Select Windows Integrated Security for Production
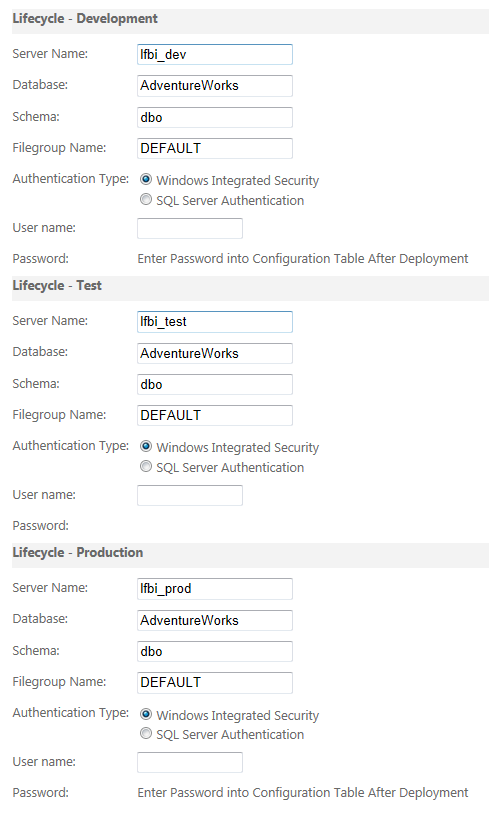Screen dimensions: 489x814 pyautogui.click(x=146, y=714)
